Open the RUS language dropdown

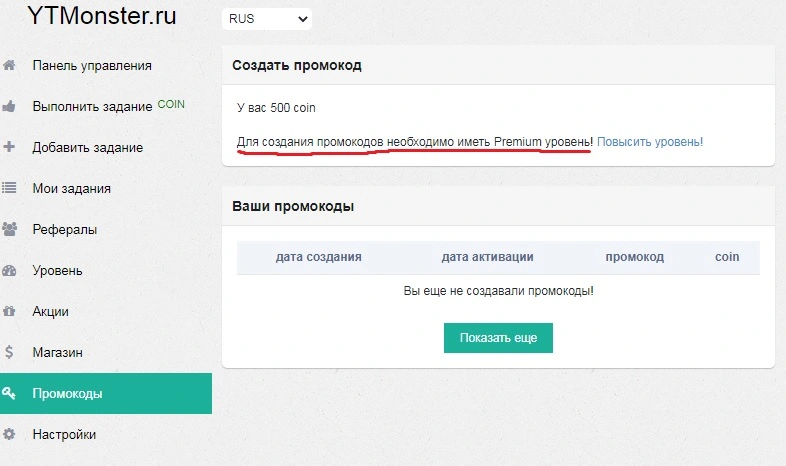point(267,19)
